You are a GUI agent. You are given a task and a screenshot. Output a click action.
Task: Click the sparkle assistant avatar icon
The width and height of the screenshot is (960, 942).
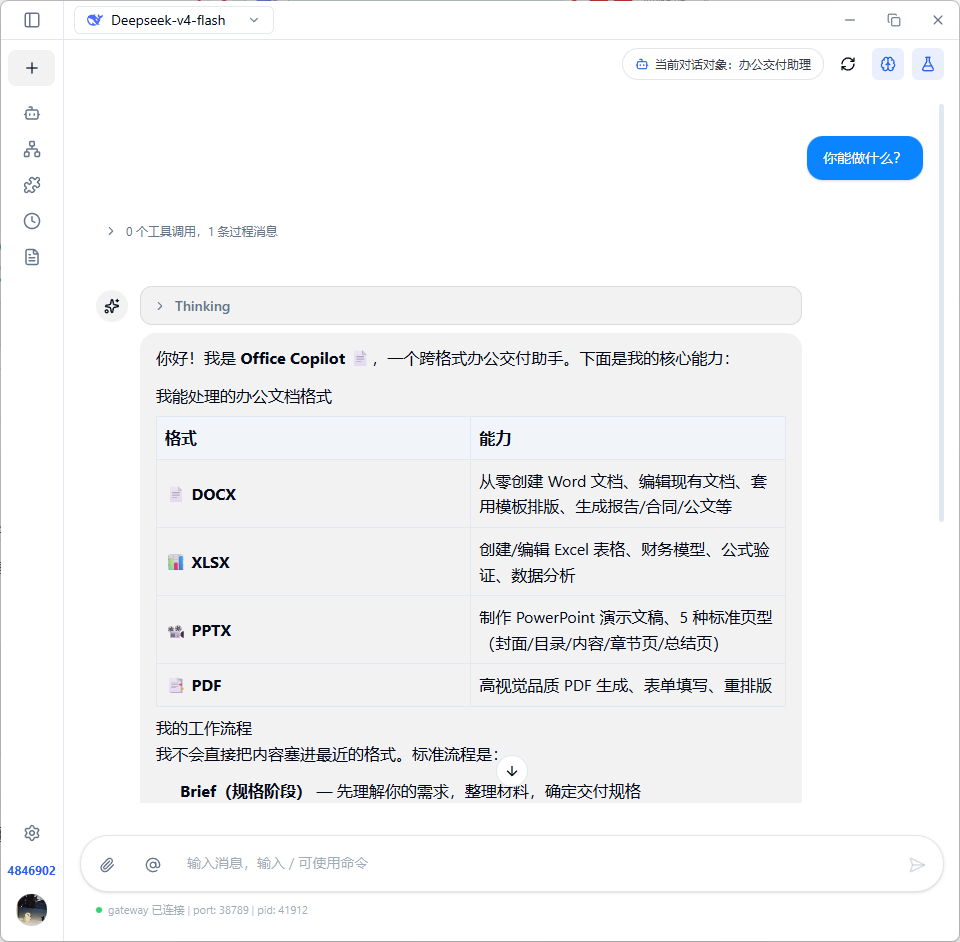(x=112, y=306)
